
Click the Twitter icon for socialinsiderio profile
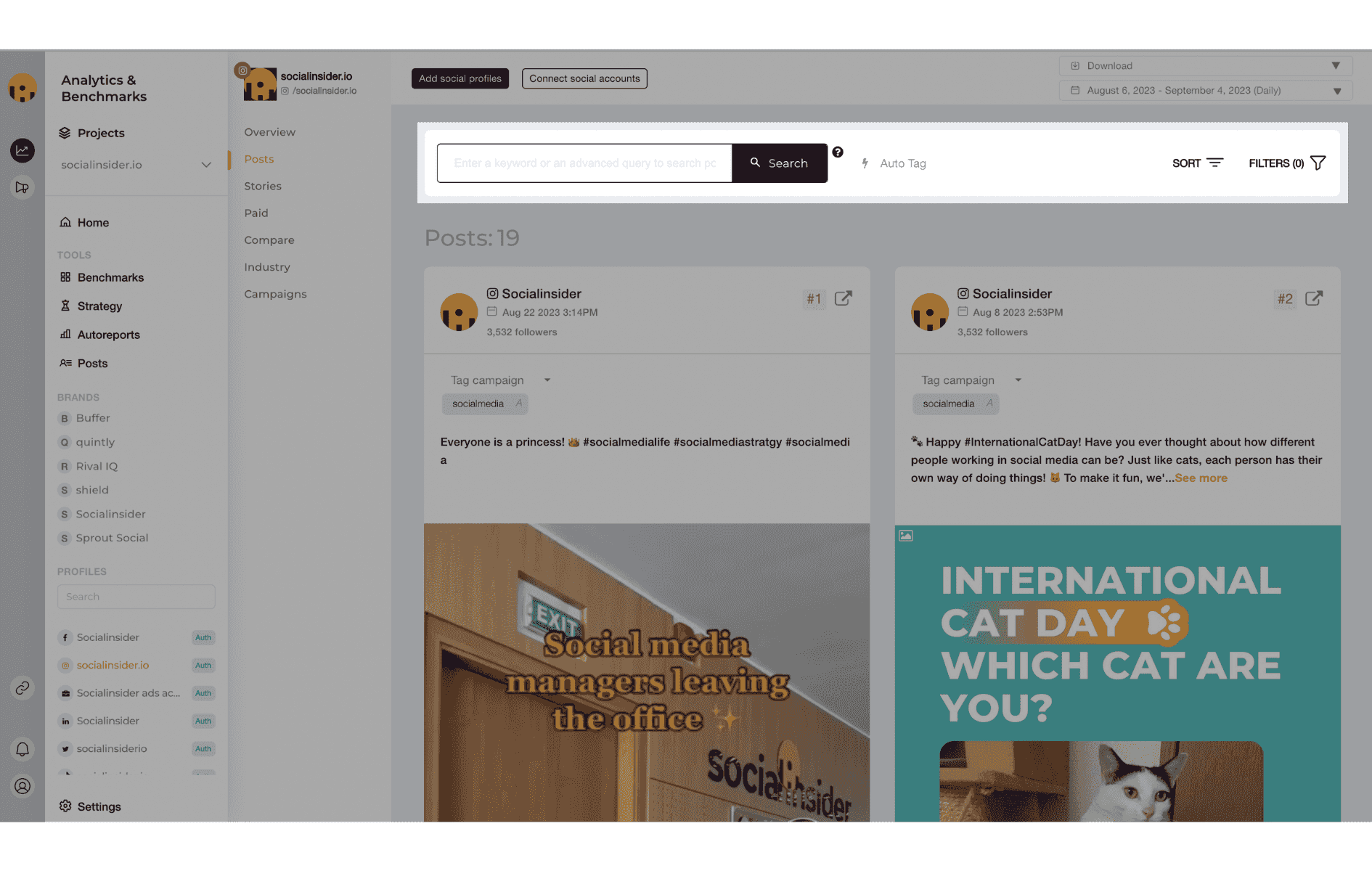65,748
